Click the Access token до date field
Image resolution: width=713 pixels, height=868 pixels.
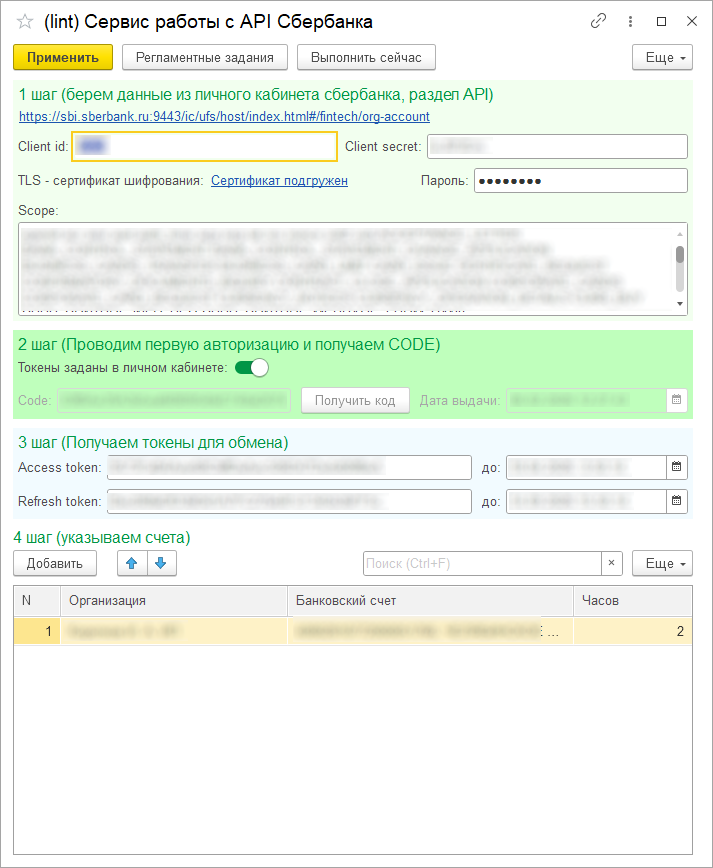coord(586,467)
